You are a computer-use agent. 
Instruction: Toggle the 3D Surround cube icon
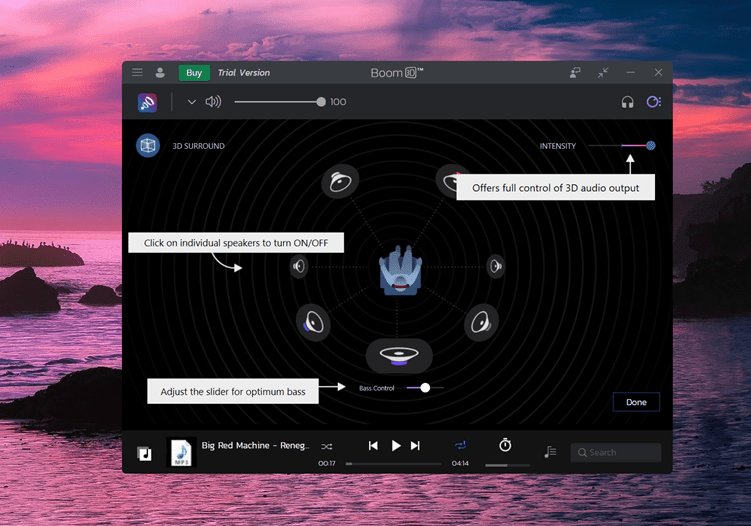coord(148,146)
